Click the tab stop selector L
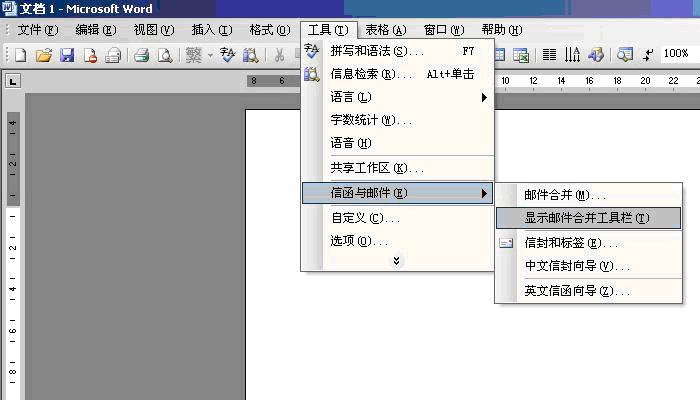Image resolution: width=700 pixels, height=400 pixels. click(x=12, y=81)
